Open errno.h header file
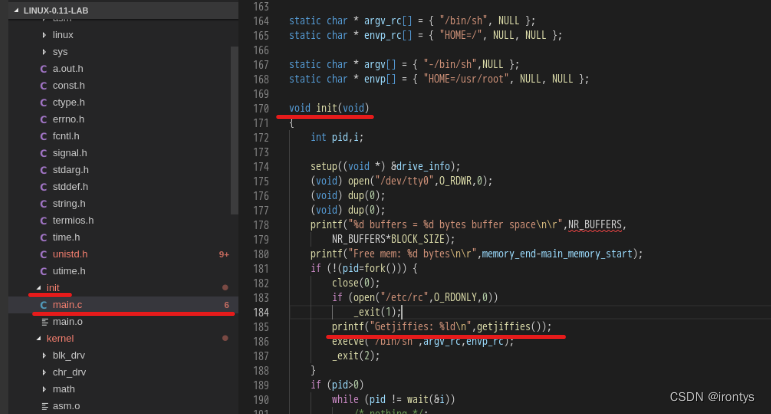This screenshot has height=414, width=771. (x=68, y=119)
